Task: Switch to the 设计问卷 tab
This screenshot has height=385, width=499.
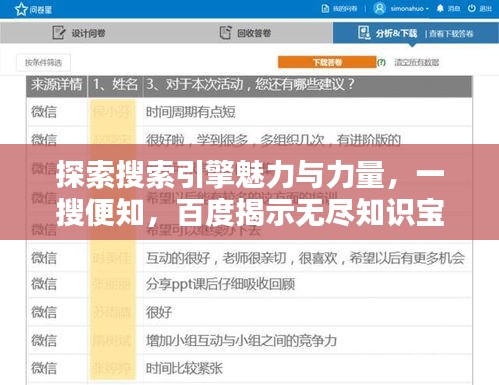Action: point(79,33)
